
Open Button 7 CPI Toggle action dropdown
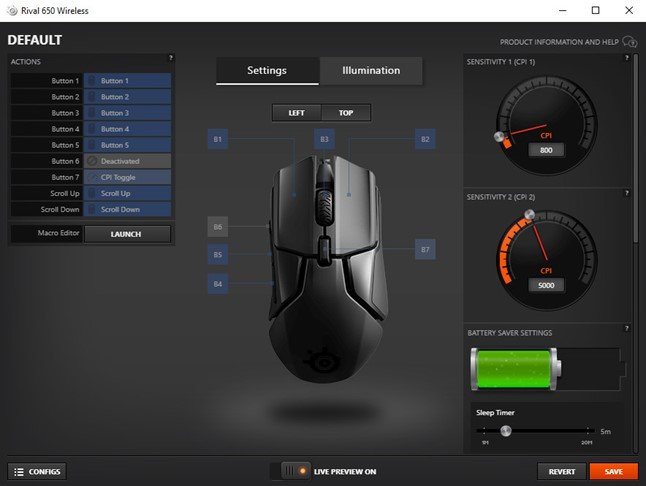[x=127, y=177]
